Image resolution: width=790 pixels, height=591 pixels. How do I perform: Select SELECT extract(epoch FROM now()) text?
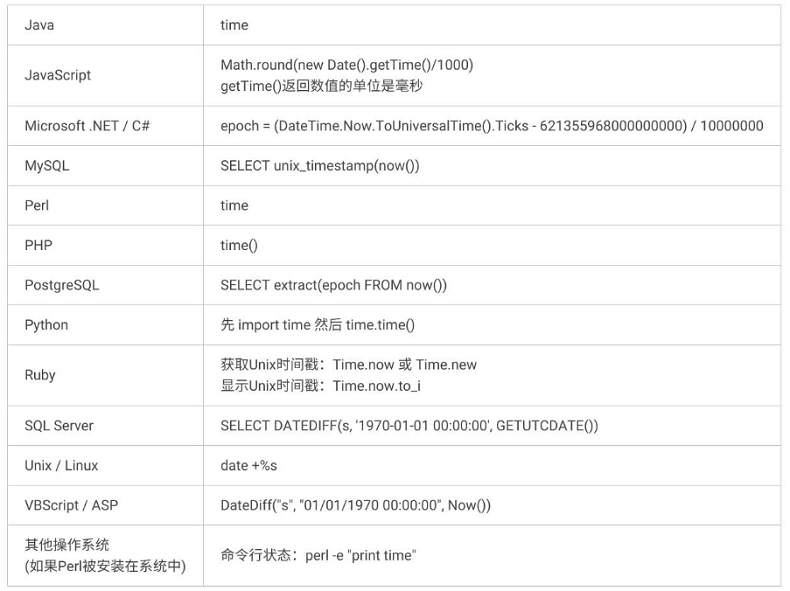(x=334, y=285)
